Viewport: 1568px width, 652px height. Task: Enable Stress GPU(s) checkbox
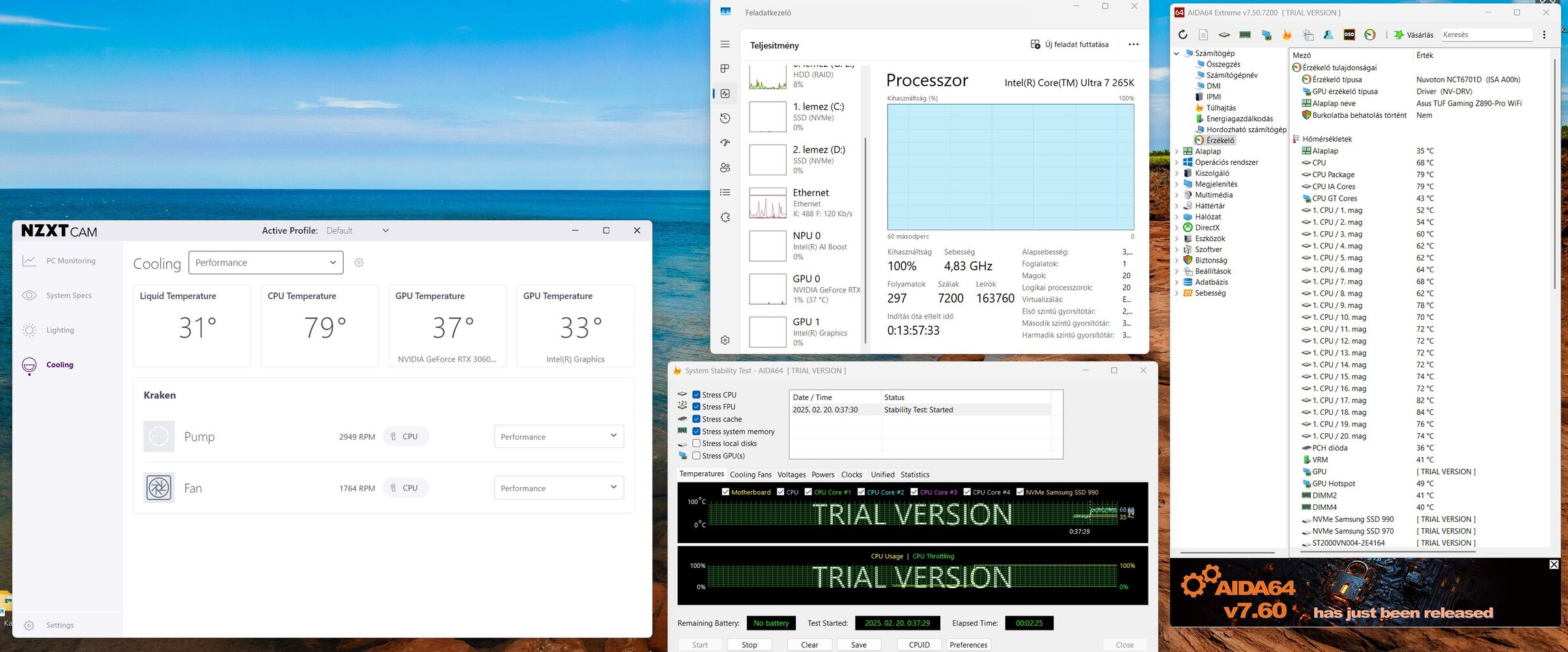click(696, 456)
